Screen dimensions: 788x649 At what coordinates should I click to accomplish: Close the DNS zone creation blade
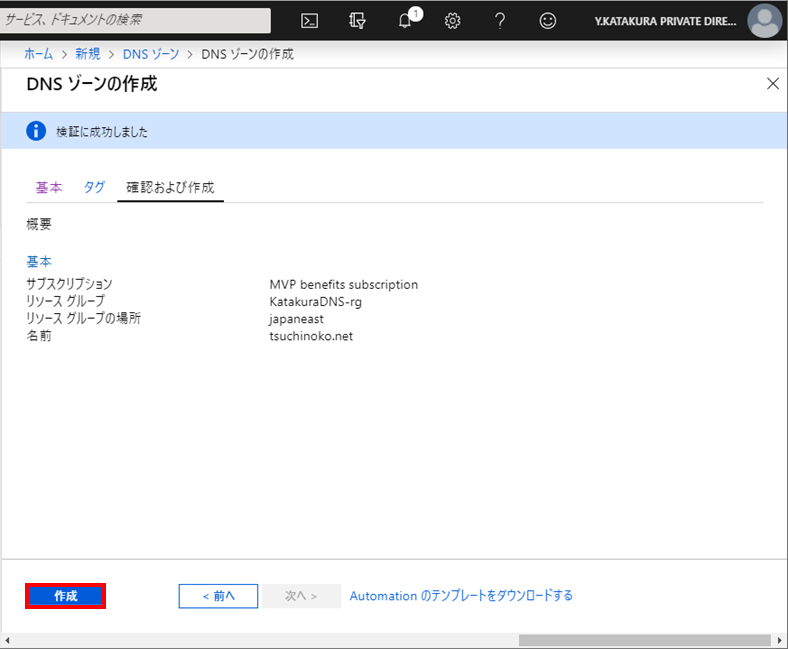(772, 83)
